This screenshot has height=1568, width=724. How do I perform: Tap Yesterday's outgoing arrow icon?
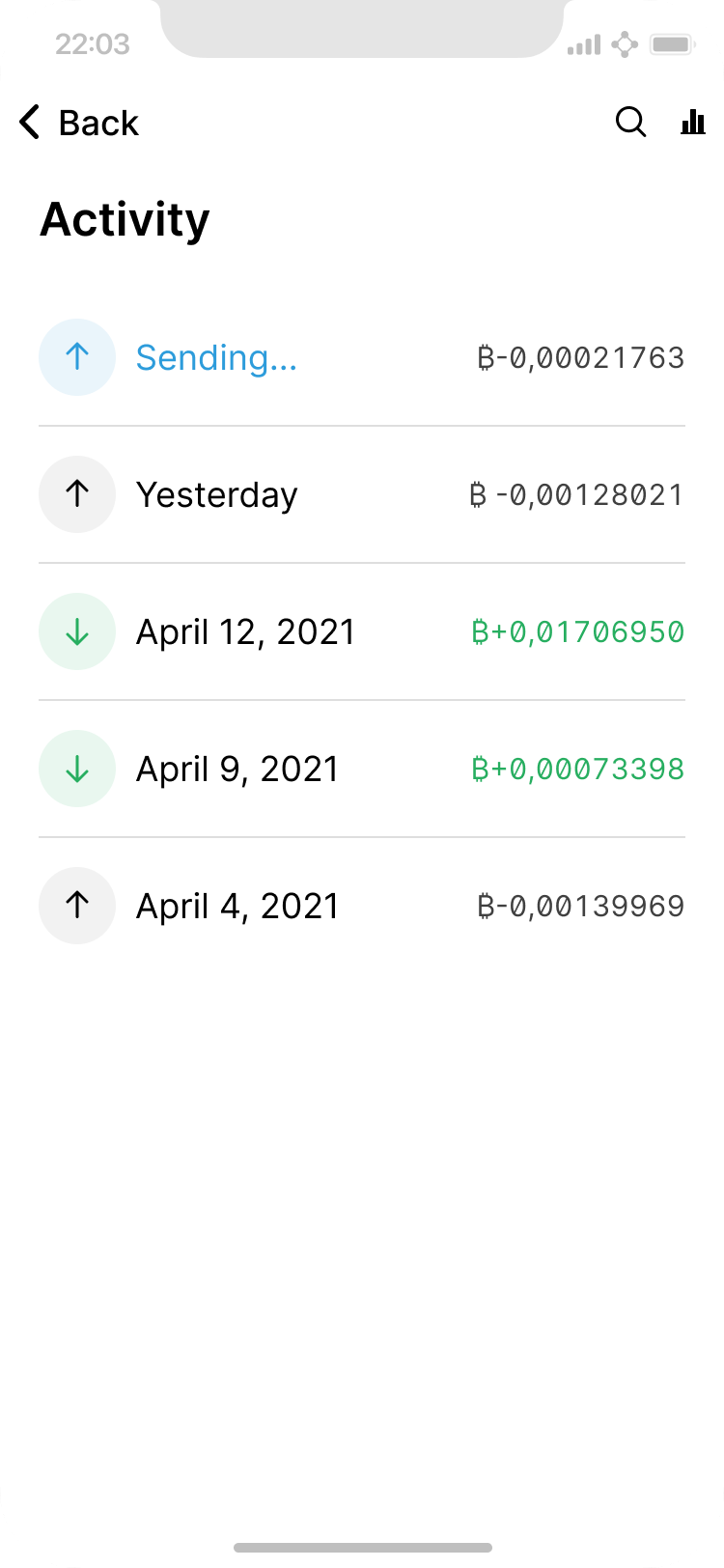77,494
